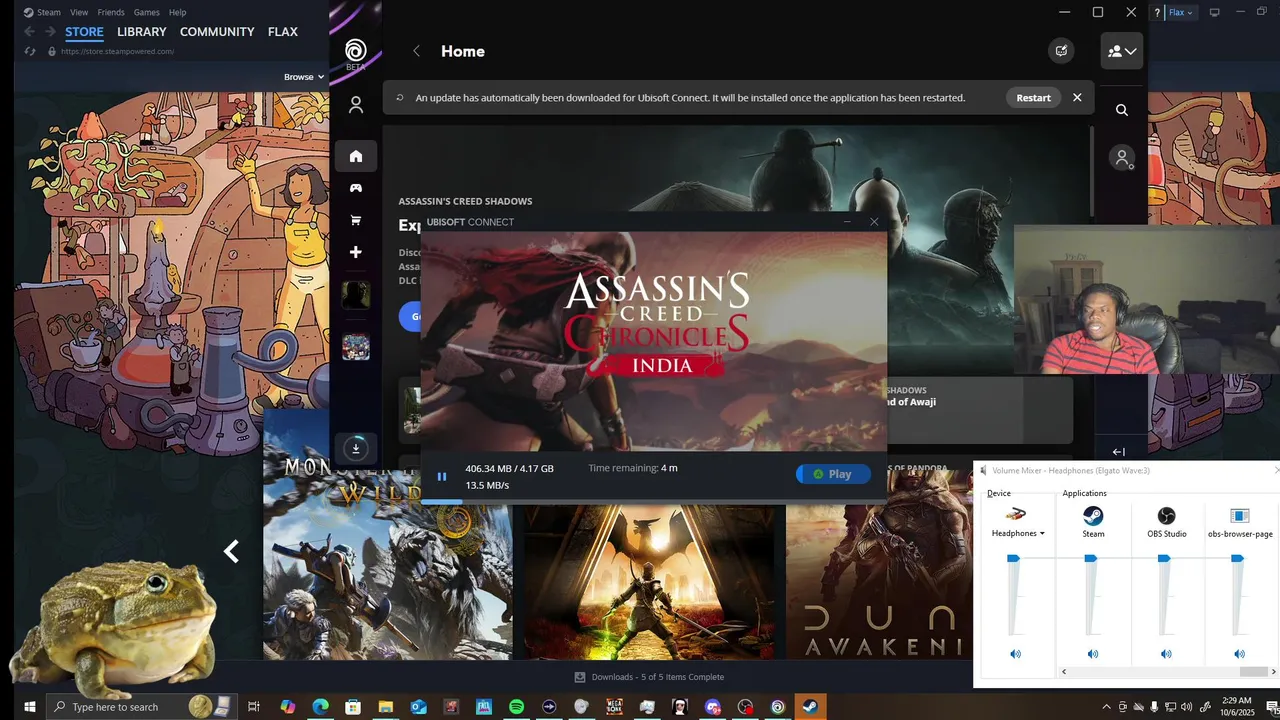This screenshot has width=1280, height=720.
Task: Open the friends dropdown in Ubisoft Connect
Action: [x=1121, y=51]
